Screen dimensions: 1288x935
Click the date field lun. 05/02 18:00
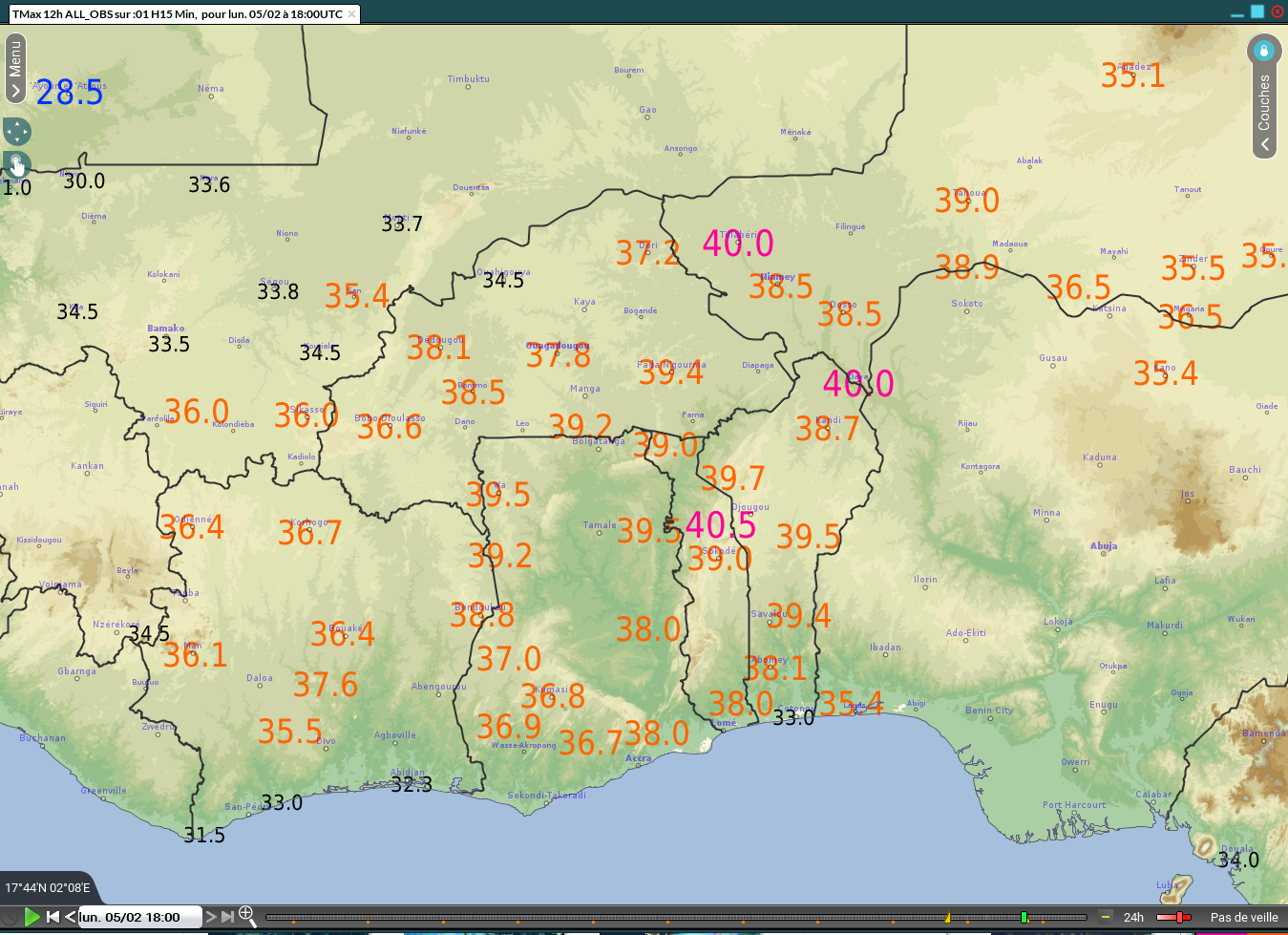(139, 917)
